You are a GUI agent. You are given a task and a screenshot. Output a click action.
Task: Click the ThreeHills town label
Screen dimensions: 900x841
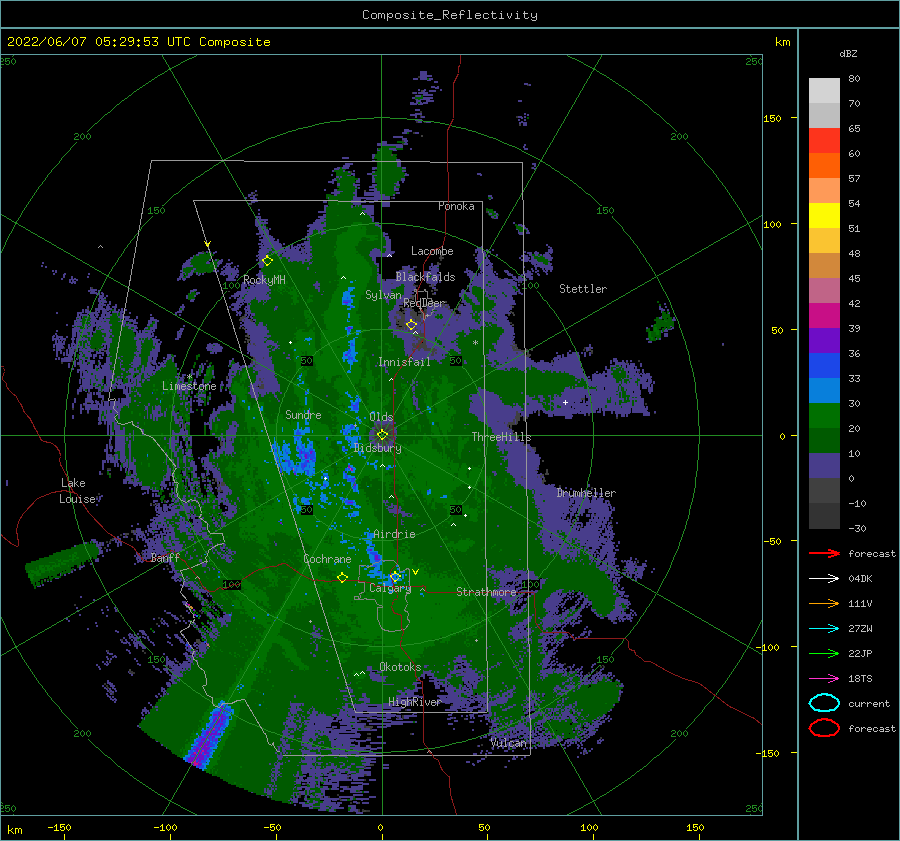[x=501, y=437]
